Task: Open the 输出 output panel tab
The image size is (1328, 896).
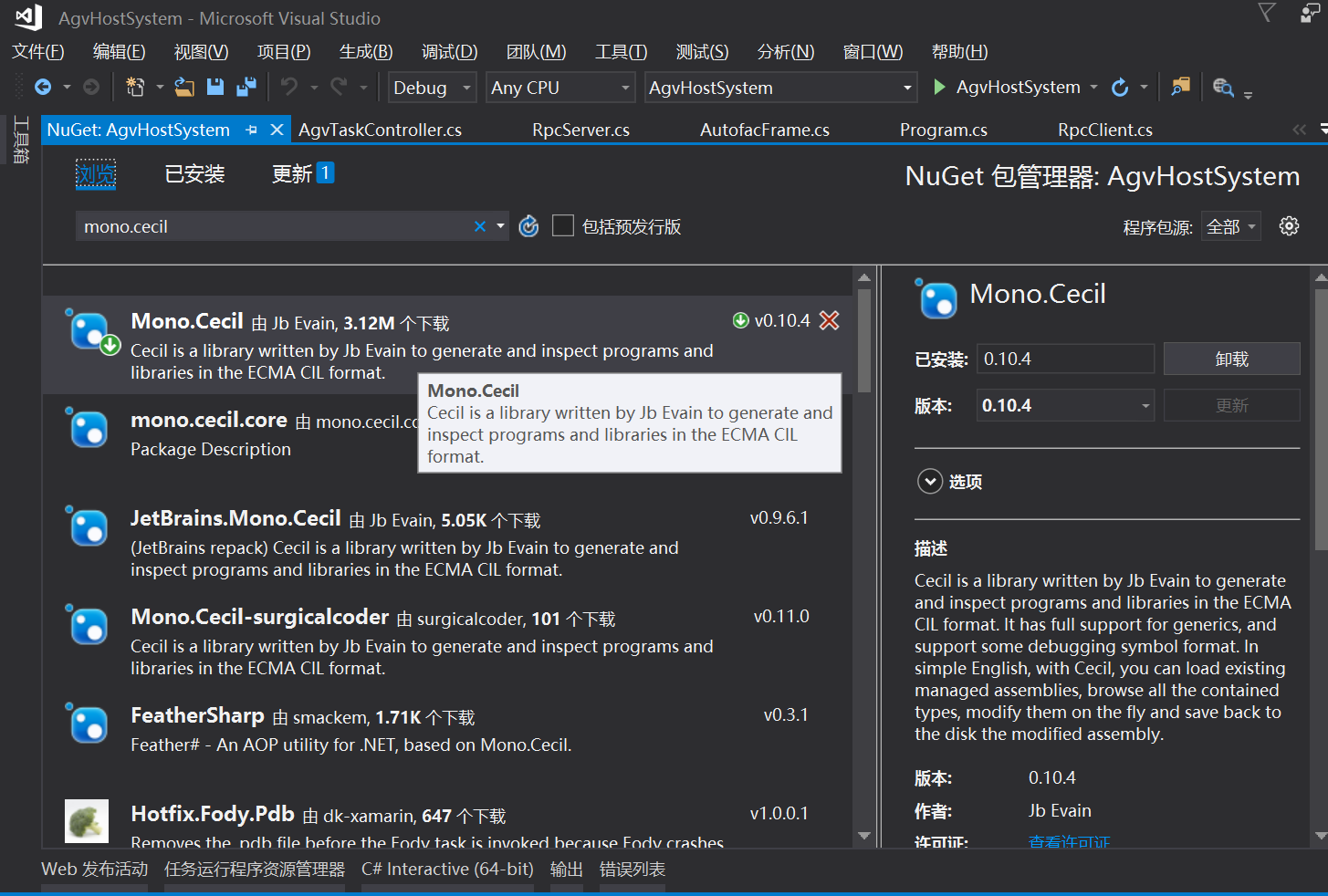Action: coord(566,870)
